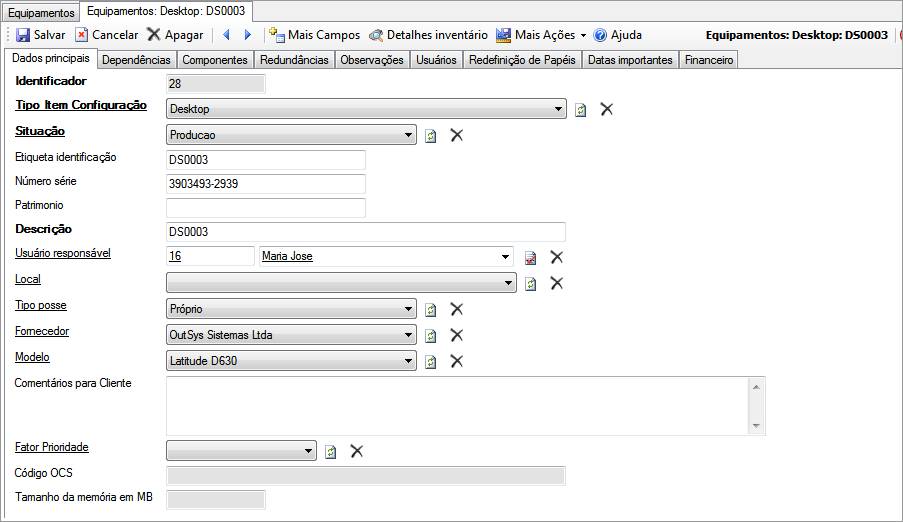
Task: Open Redefinição de Papéis tab
Action: click(x=522, y=60)
